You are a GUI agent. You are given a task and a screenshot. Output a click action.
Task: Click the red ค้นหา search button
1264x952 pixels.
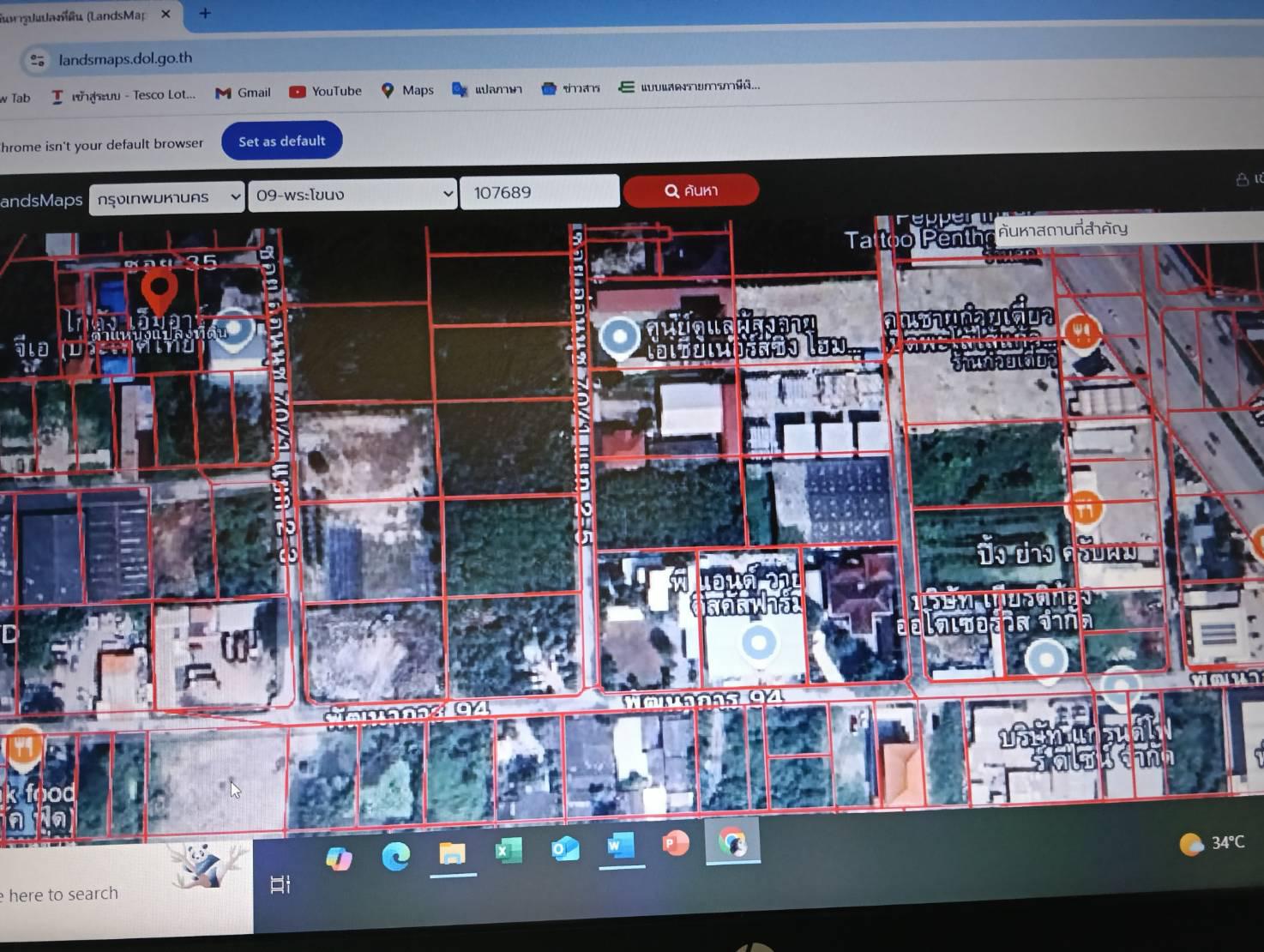[691, 190]
